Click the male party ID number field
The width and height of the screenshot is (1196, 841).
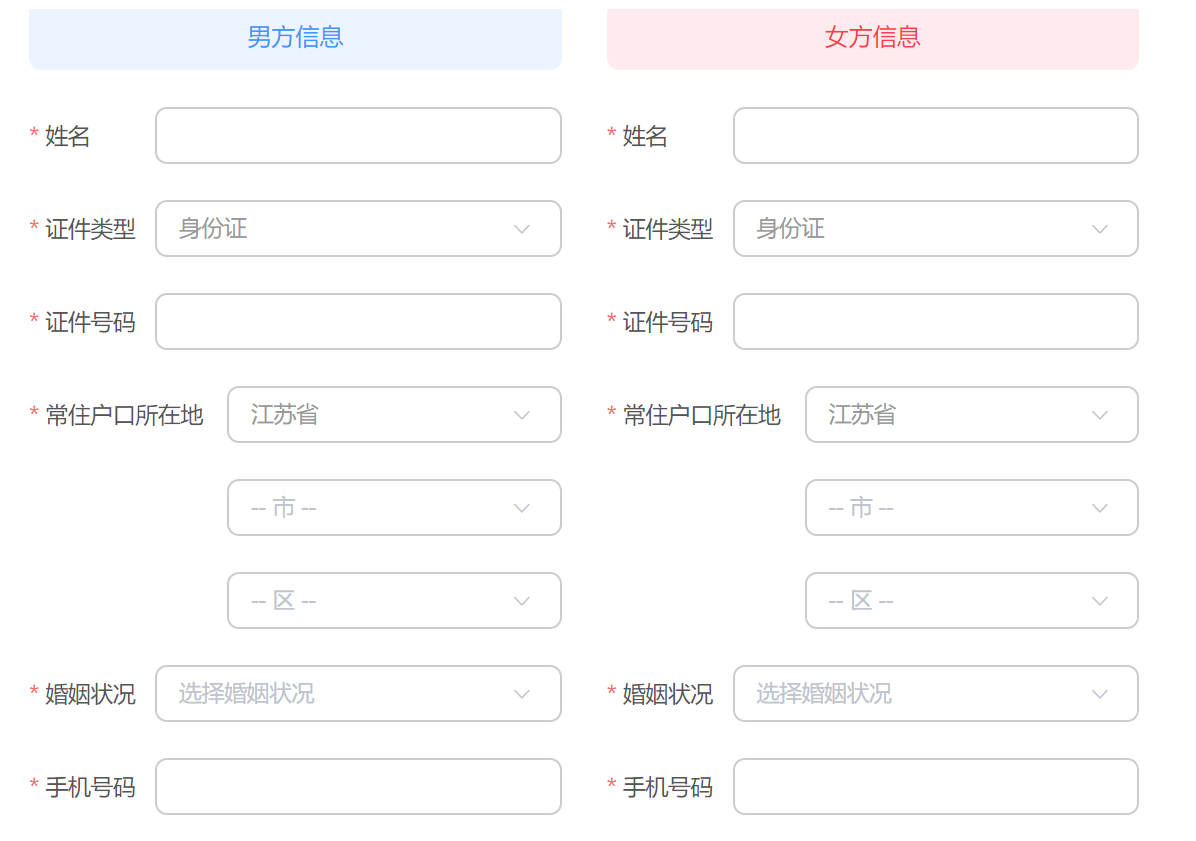[x=358, y=322]
